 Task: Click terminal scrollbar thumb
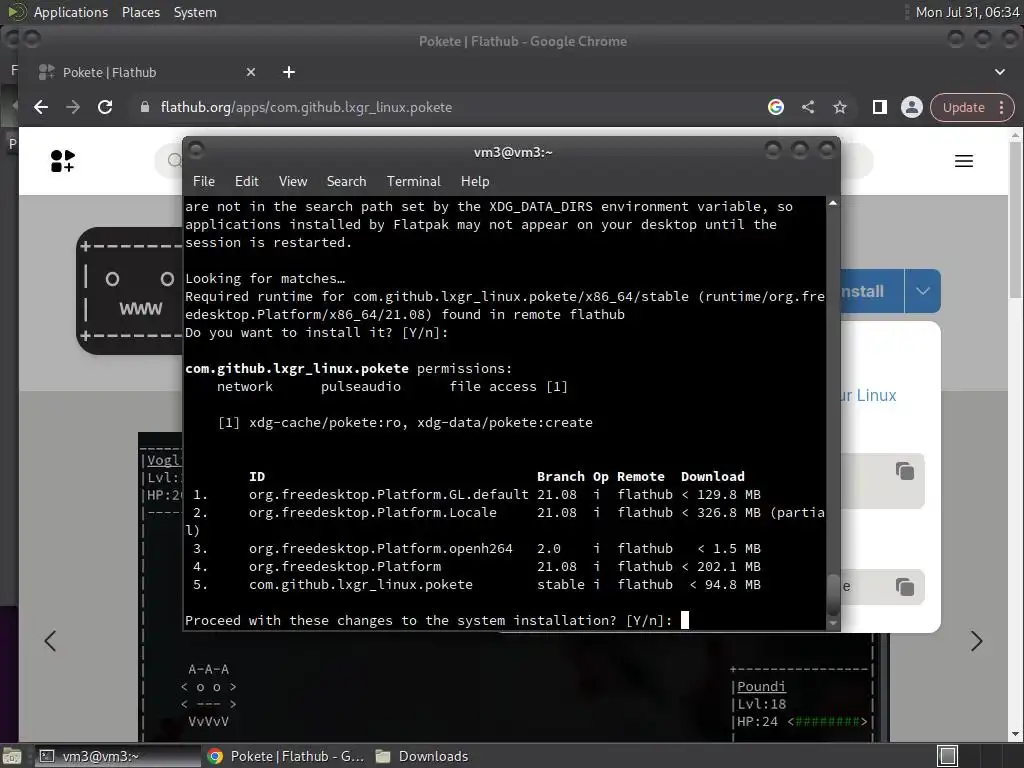[833, 594]
